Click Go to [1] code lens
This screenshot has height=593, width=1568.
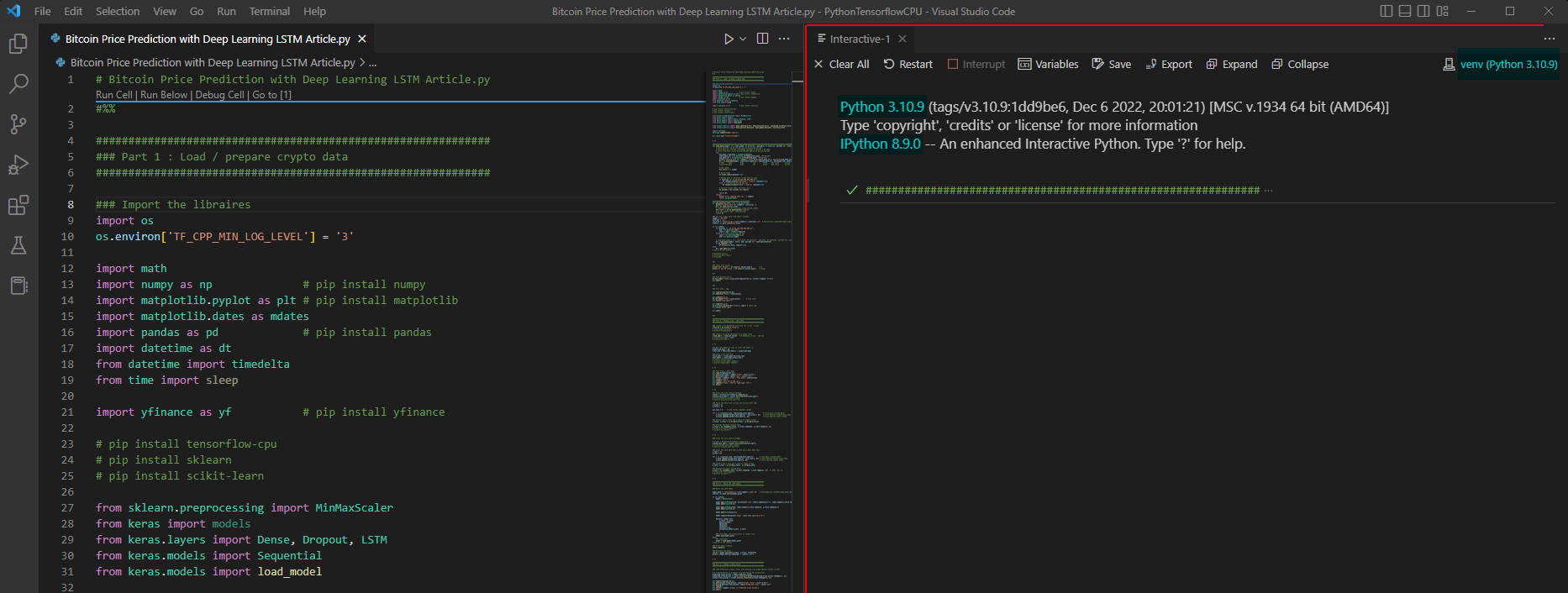coord(272,95)
